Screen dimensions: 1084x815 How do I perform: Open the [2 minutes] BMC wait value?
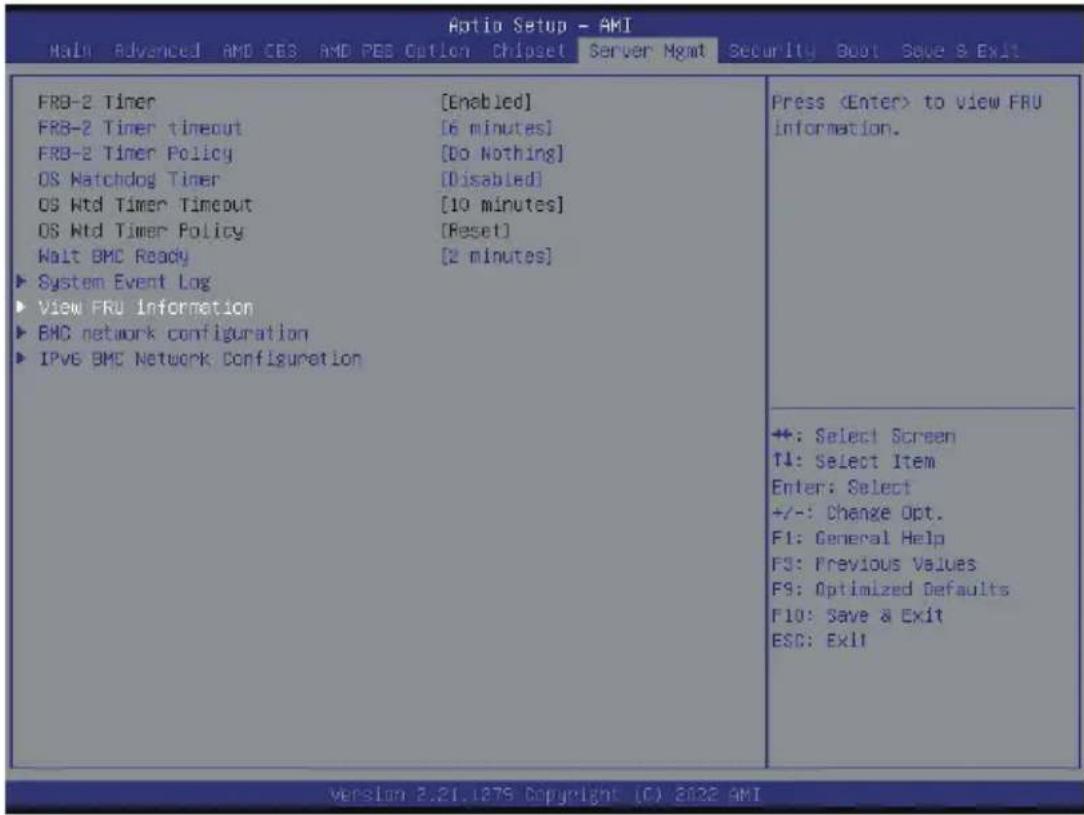click(497, 256)
